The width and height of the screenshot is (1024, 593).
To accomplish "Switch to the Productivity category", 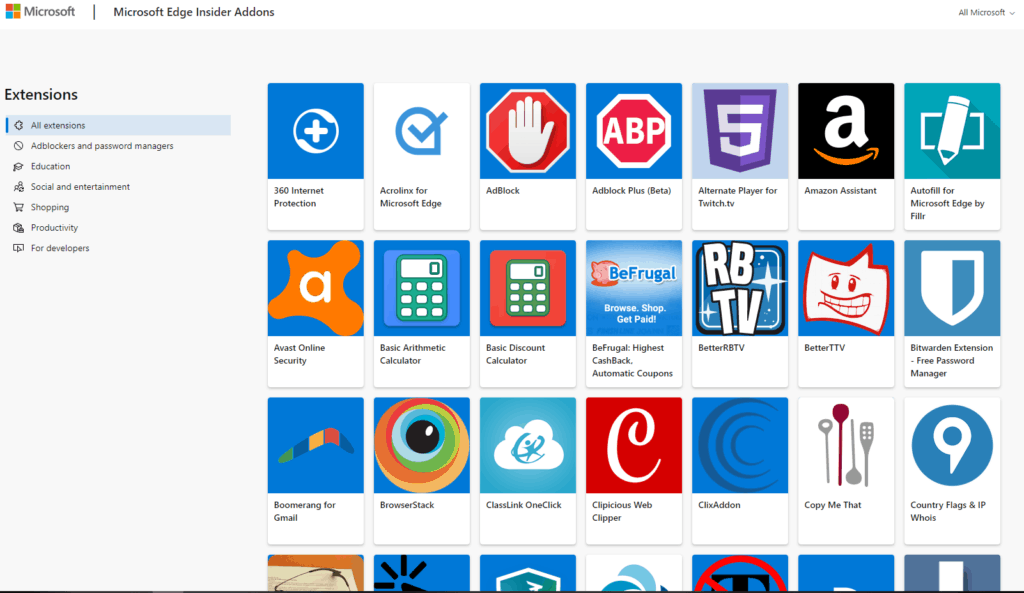I will pyautogui.click(x=54, y=227).
